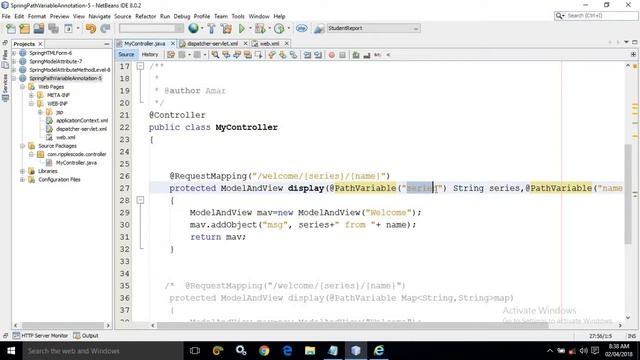Open Run Project dropdown arrow
The height and width of the screenshot is (360, 640).
[249, 28]
